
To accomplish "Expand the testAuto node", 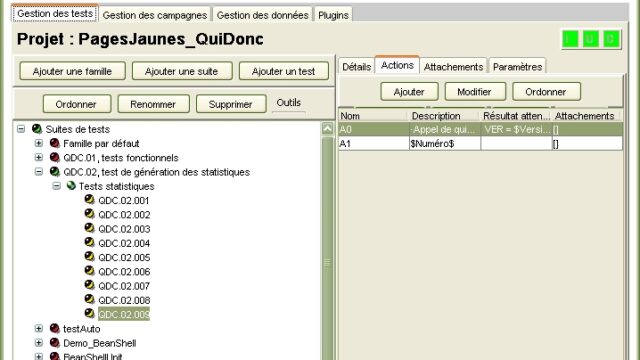I will pyautogui.click(x=39, y=329).
